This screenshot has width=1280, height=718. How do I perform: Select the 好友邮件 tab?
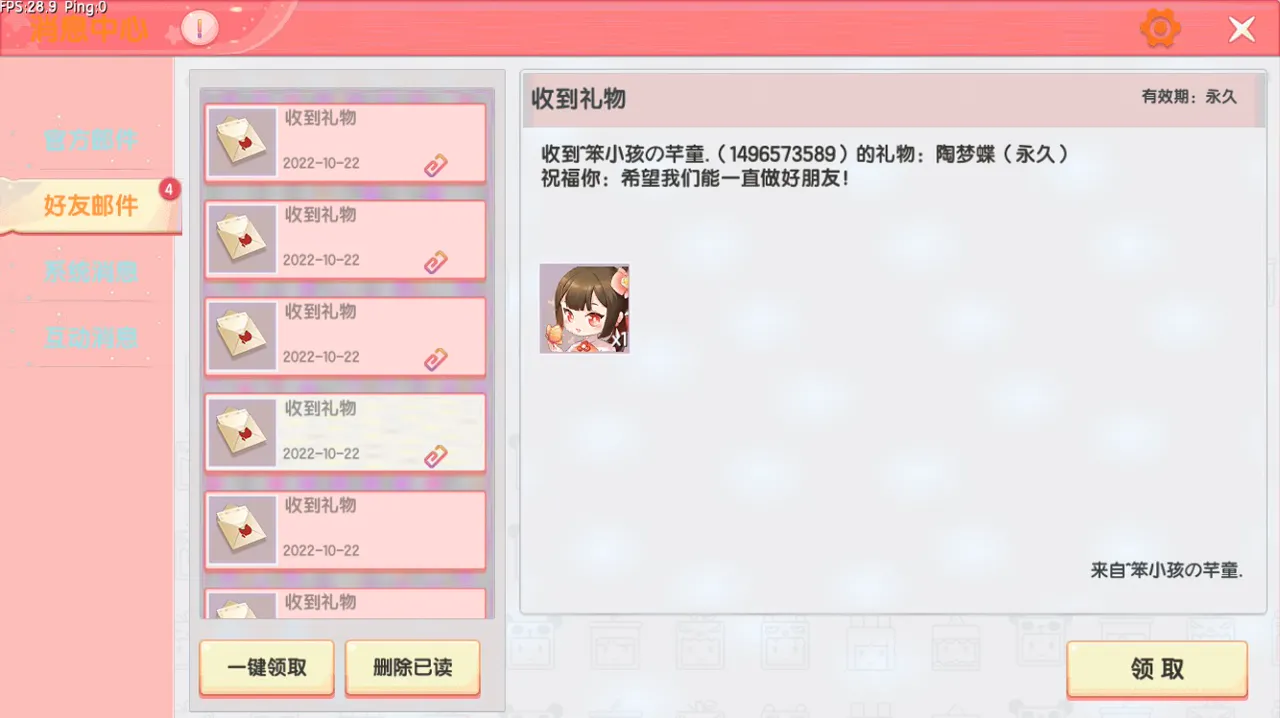pos(90,206)
